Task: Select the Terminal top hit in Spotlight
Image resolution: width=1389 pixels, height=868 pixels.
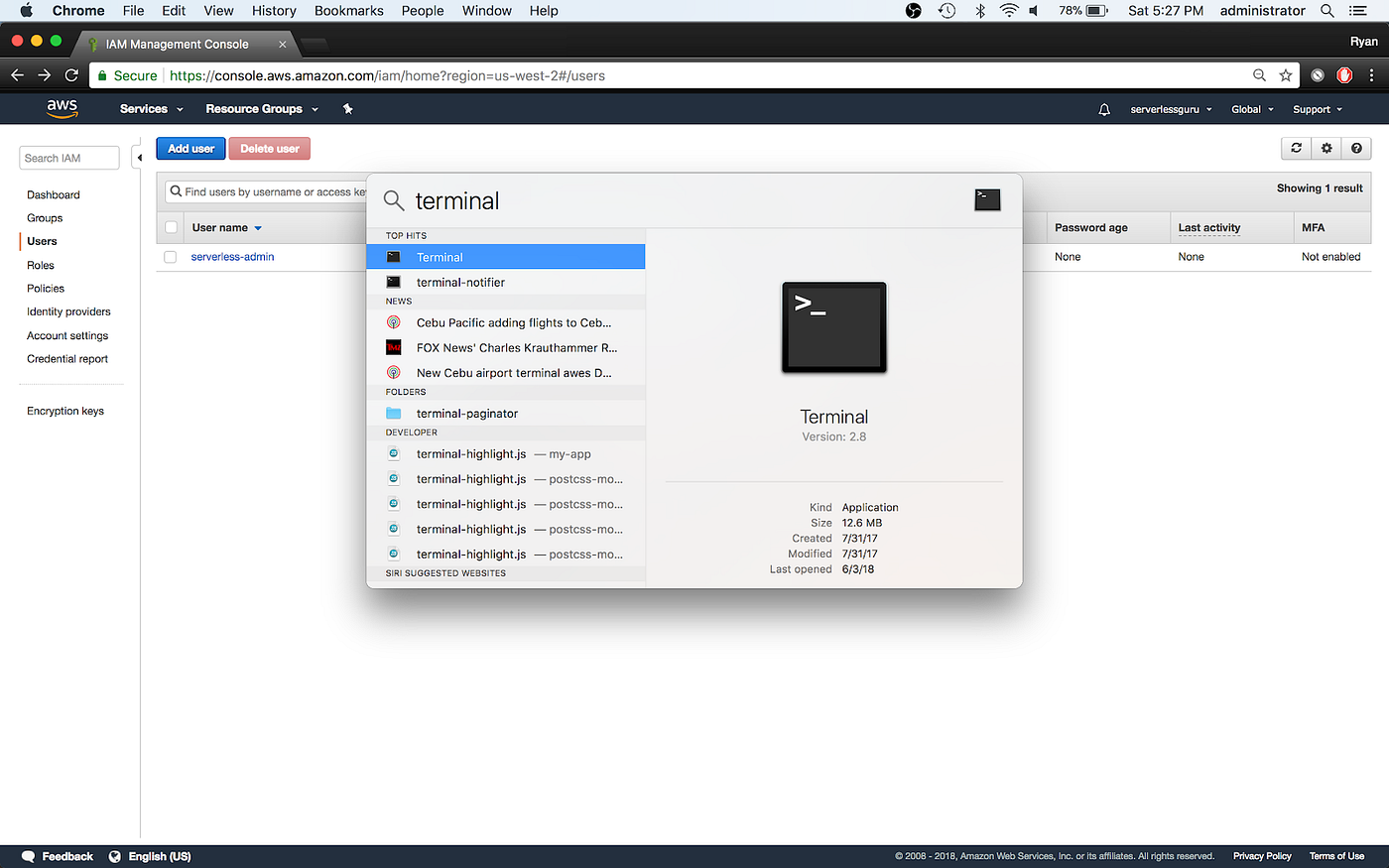Action: 506,257
